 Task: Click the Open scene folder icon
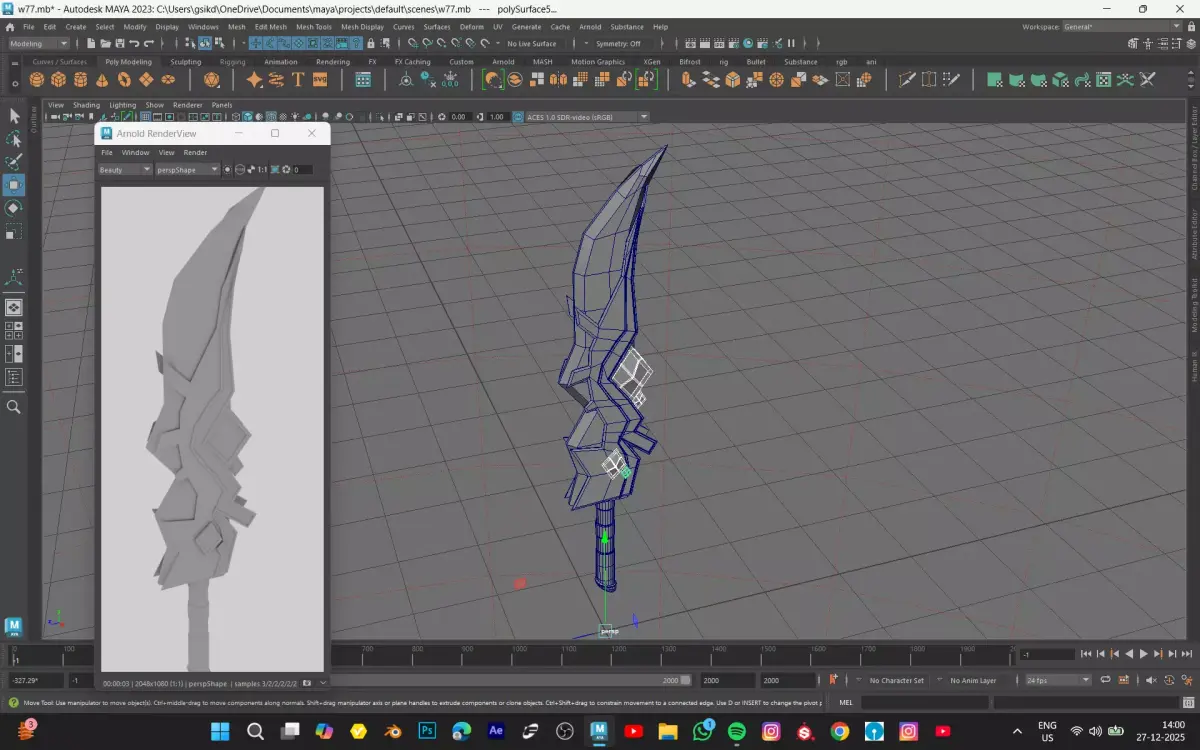point(106,44)
